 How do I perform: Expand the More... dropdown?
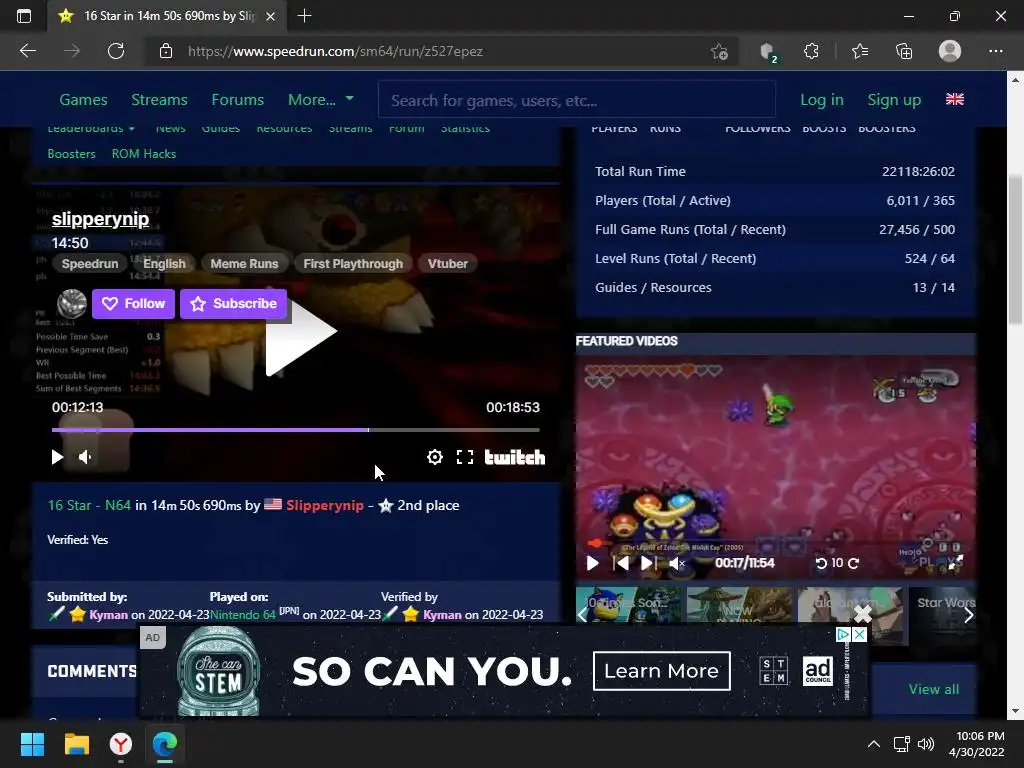point(321,100)
